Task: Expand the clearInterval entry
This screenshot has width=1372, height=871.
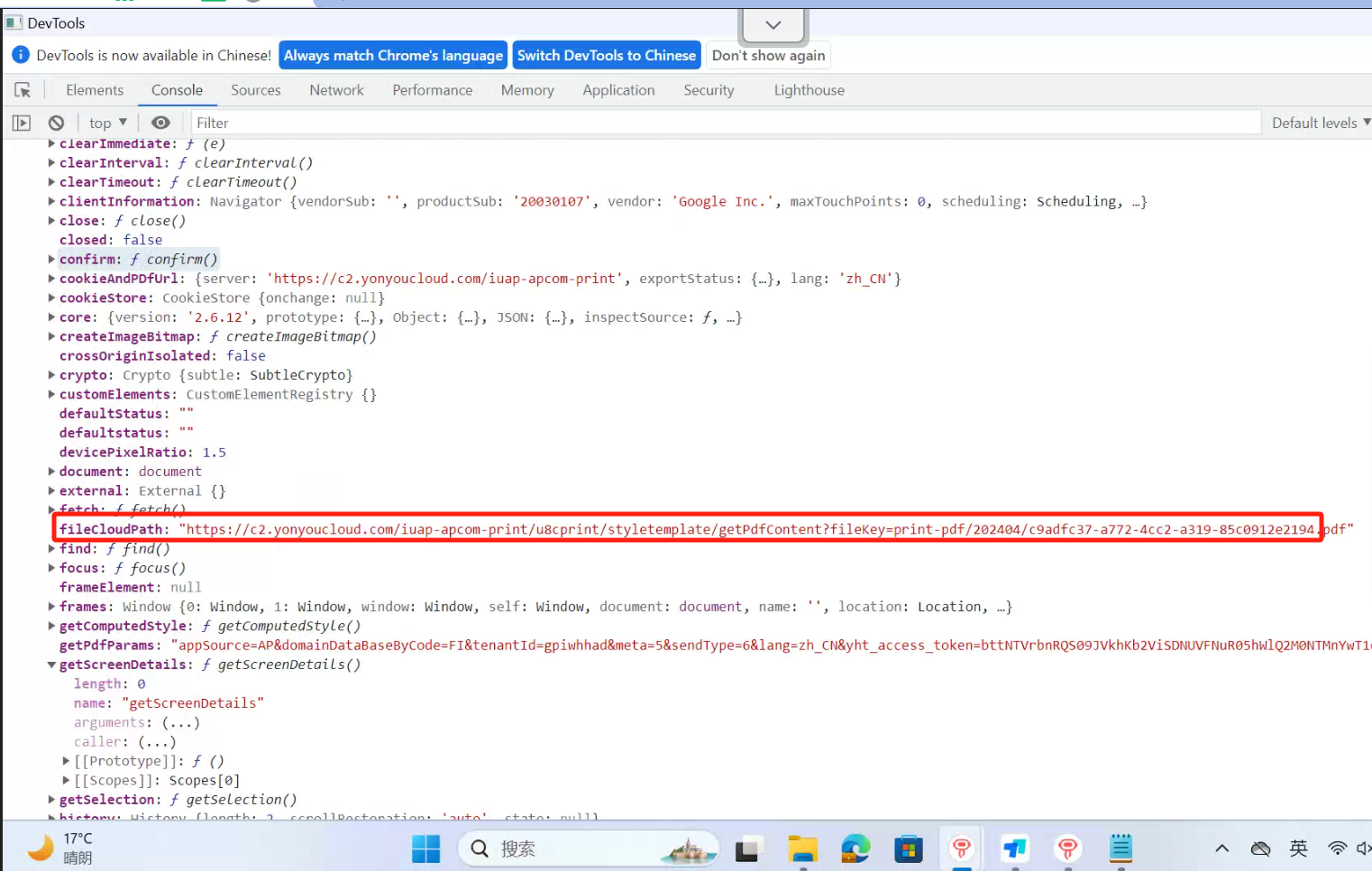Action: pyautogui.click(x=51, y=163)
